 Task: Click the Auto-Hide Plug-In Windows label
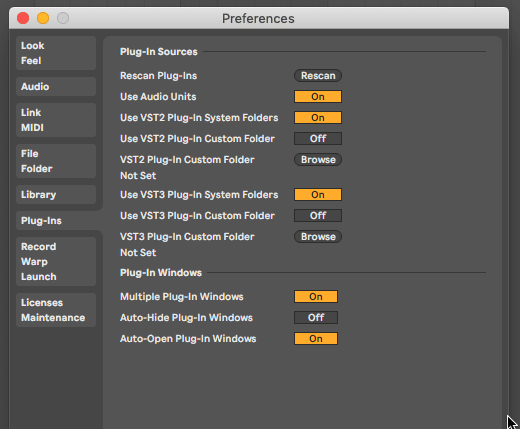coord(186,318)
